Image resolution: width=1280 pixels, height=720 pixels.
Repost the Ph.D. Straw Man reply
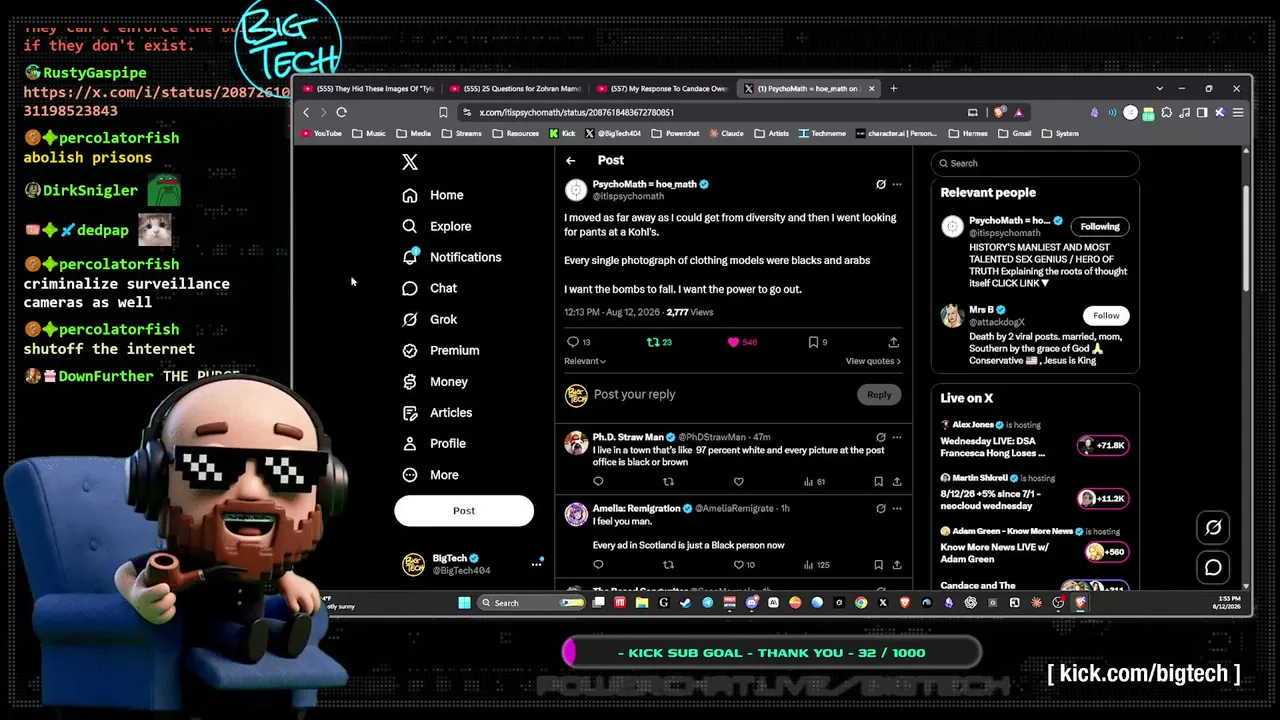tap(668, 482)
